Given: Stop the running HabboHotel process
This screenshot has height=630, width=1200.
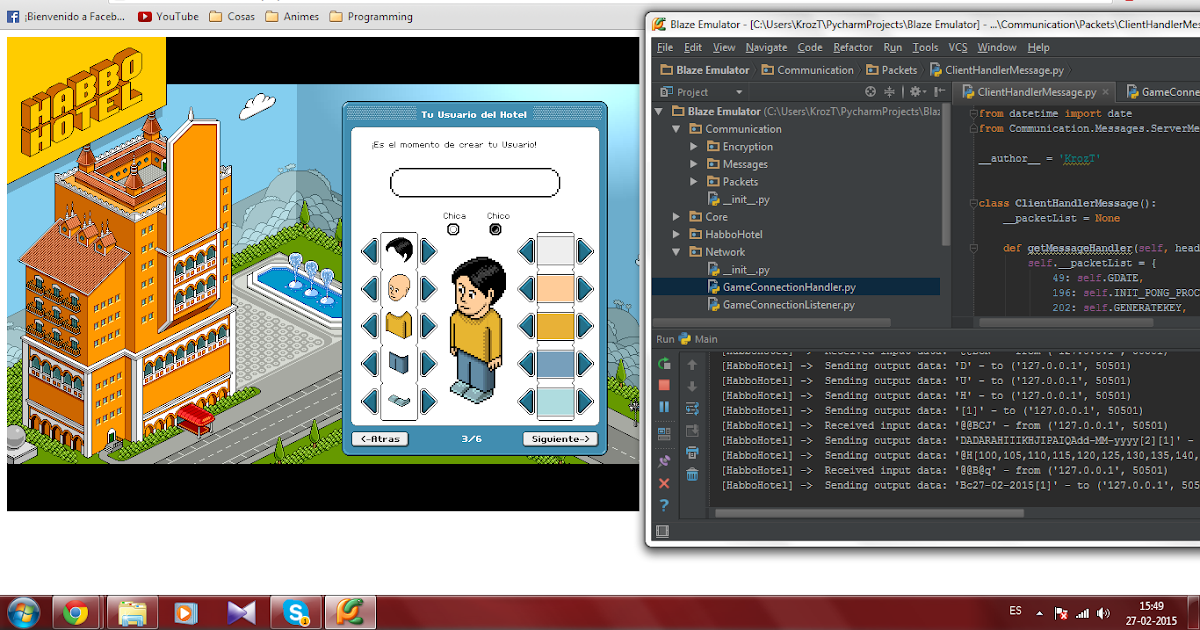Looking at the screenshot, I should click(663, 384).
